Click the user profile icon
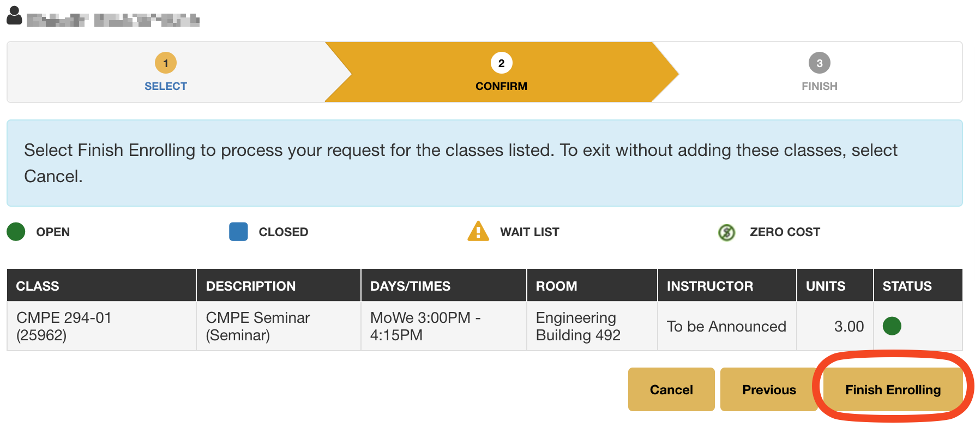This screenshot has height=433, width=977. [14, 17]
